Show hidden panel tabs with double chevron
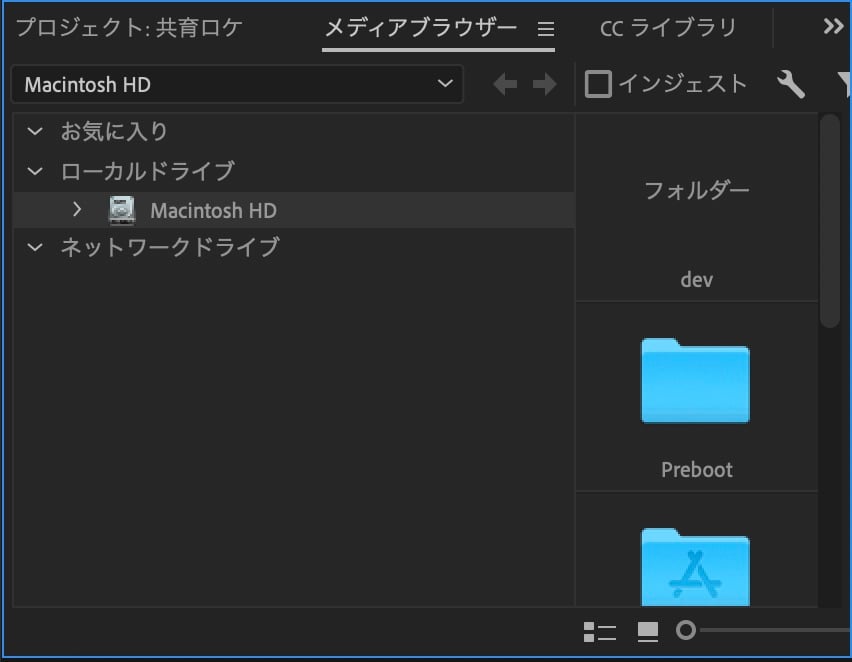 click(x=833, y=26)
